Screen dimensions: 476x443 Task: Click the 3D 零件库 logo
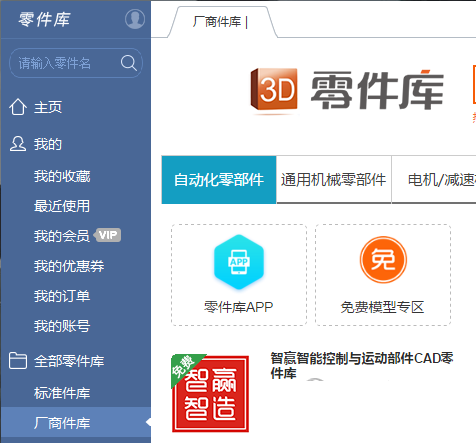click(347, 91)
